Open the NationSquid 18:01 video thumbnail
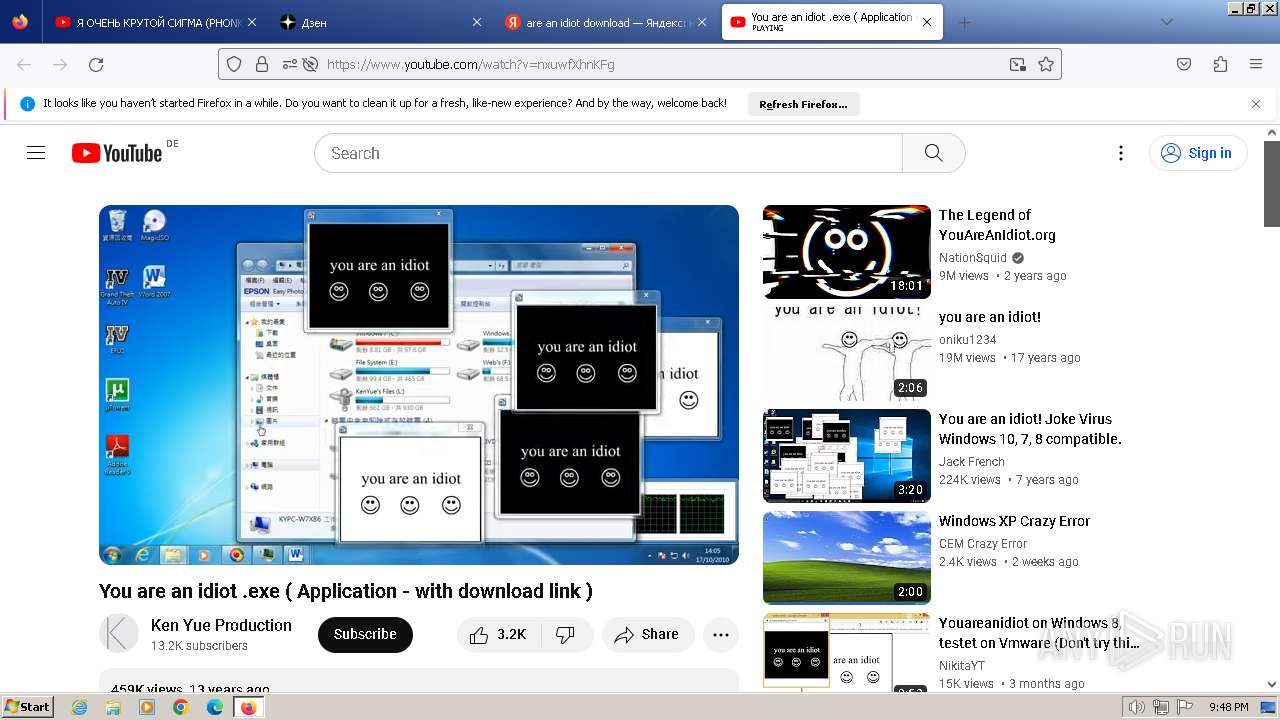This screenshot has width=1280, height=720. point(847,252)
